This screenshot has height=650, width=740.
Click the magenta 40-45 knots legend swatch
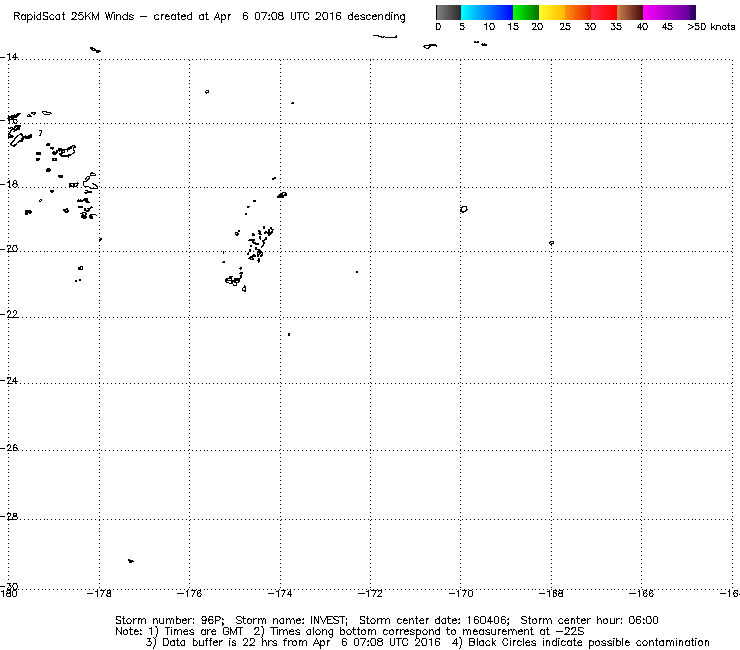tap(656, 12)
